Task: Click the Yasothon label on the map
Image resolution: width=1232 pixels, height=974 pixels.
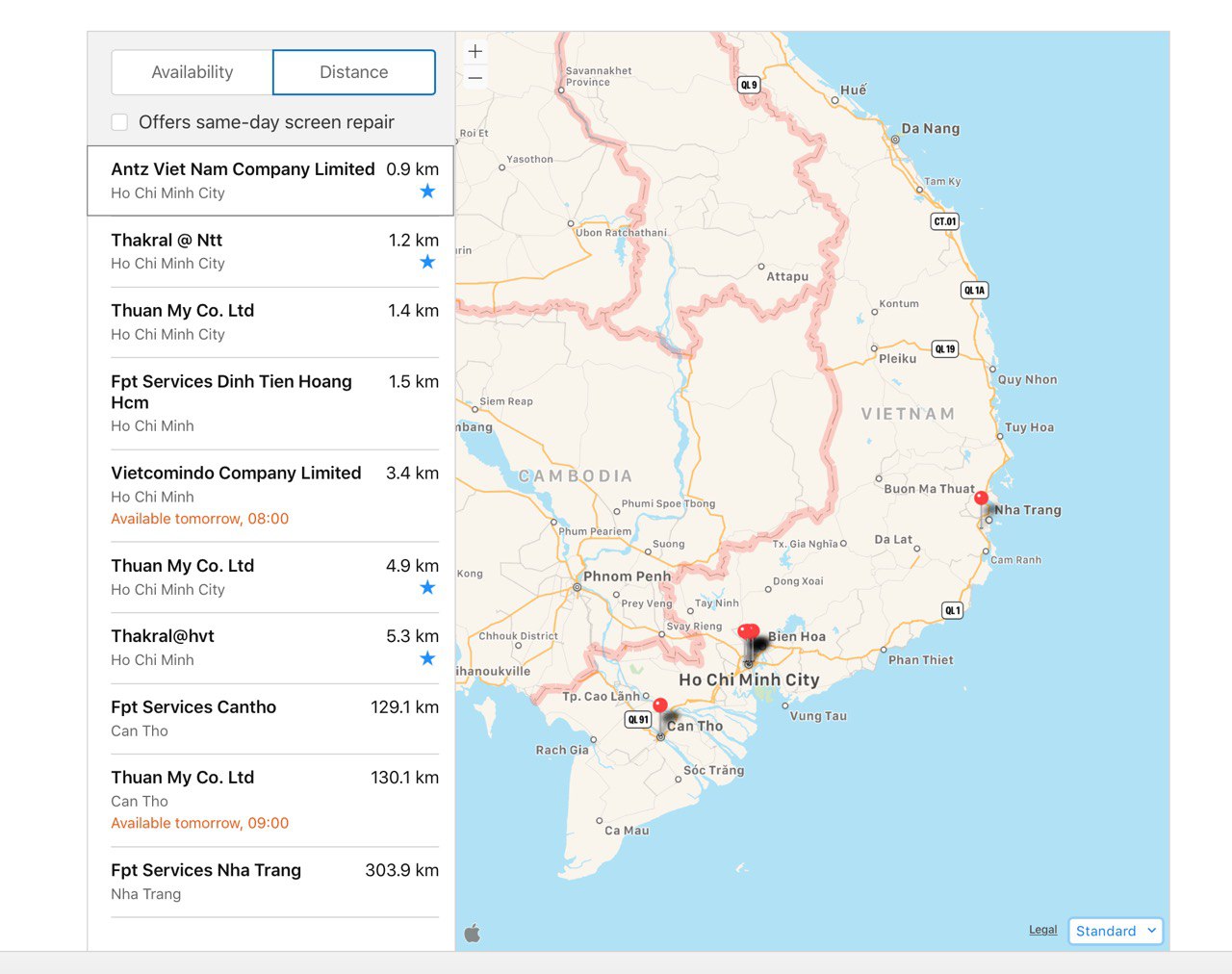Action: click(529, 160)
